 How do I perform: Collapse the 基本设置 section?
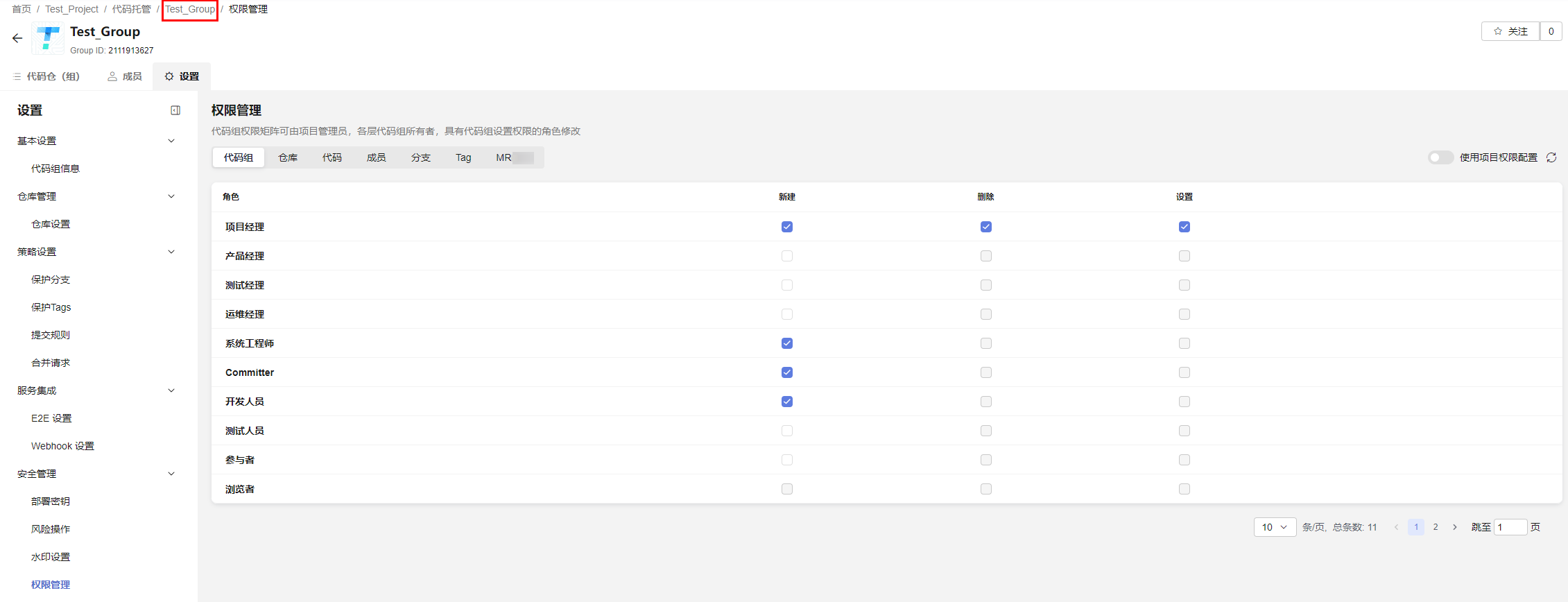pos(171,141)
